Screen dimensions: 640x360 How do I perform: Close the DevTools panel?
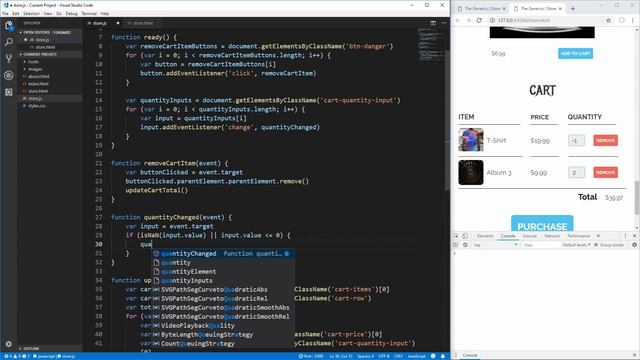click(634, 236)
